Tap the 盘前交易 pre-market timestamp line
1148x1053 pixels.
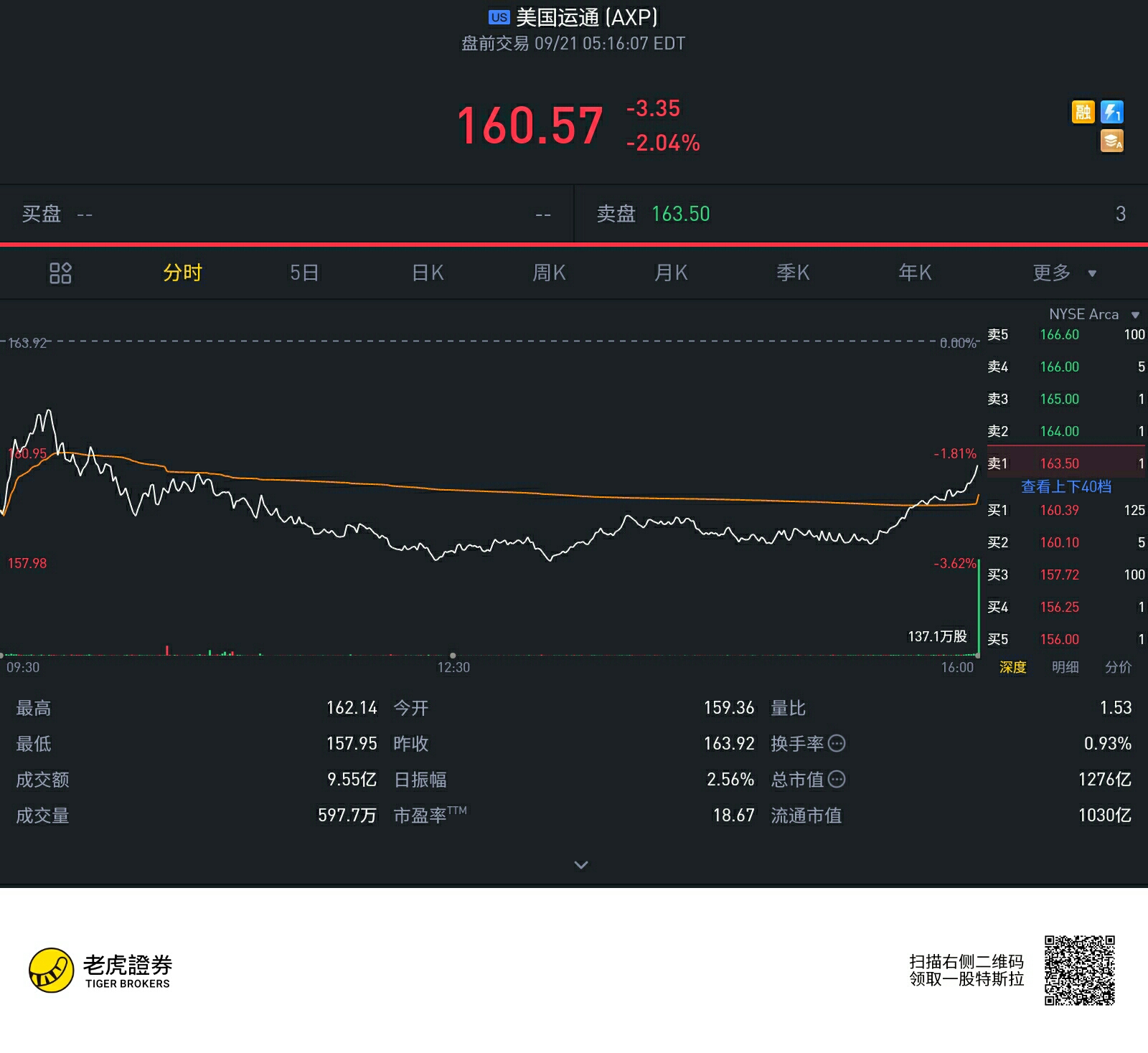(573, 44)
